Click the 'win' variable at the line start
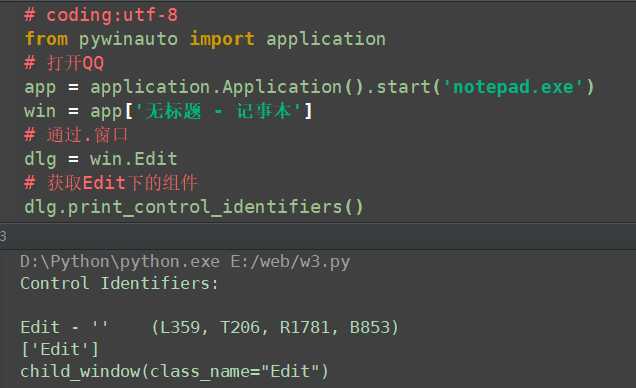Image resolution: width=636 pixels, height=388 pixels. [40, 111]
